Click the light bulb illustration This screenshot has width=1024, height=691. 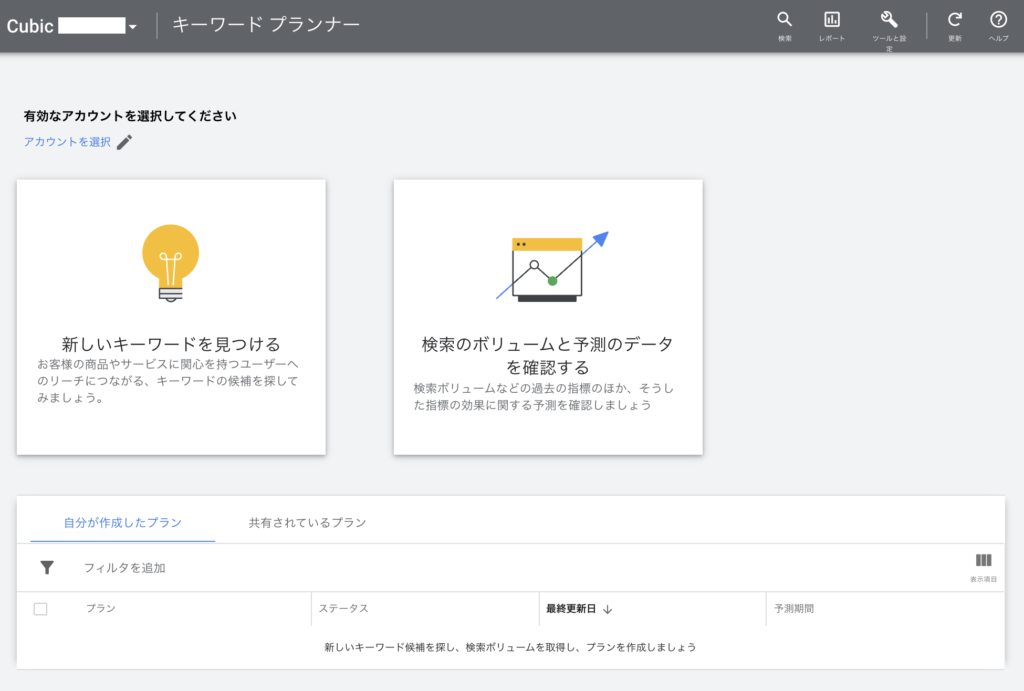pyautogui.click(x=171, y=263)
